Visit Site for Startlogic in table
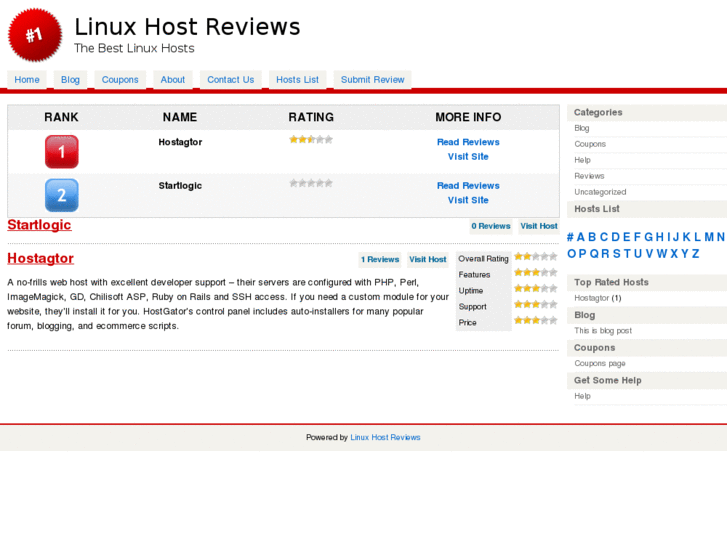Viewport: 727px width, 545px height. 468,200
